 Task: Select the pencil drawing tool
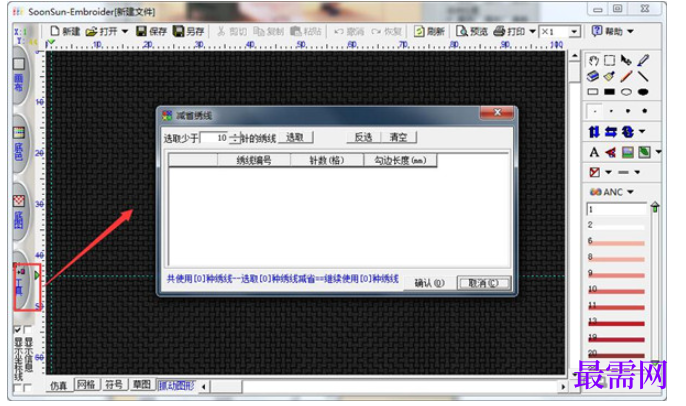point(643,60)
